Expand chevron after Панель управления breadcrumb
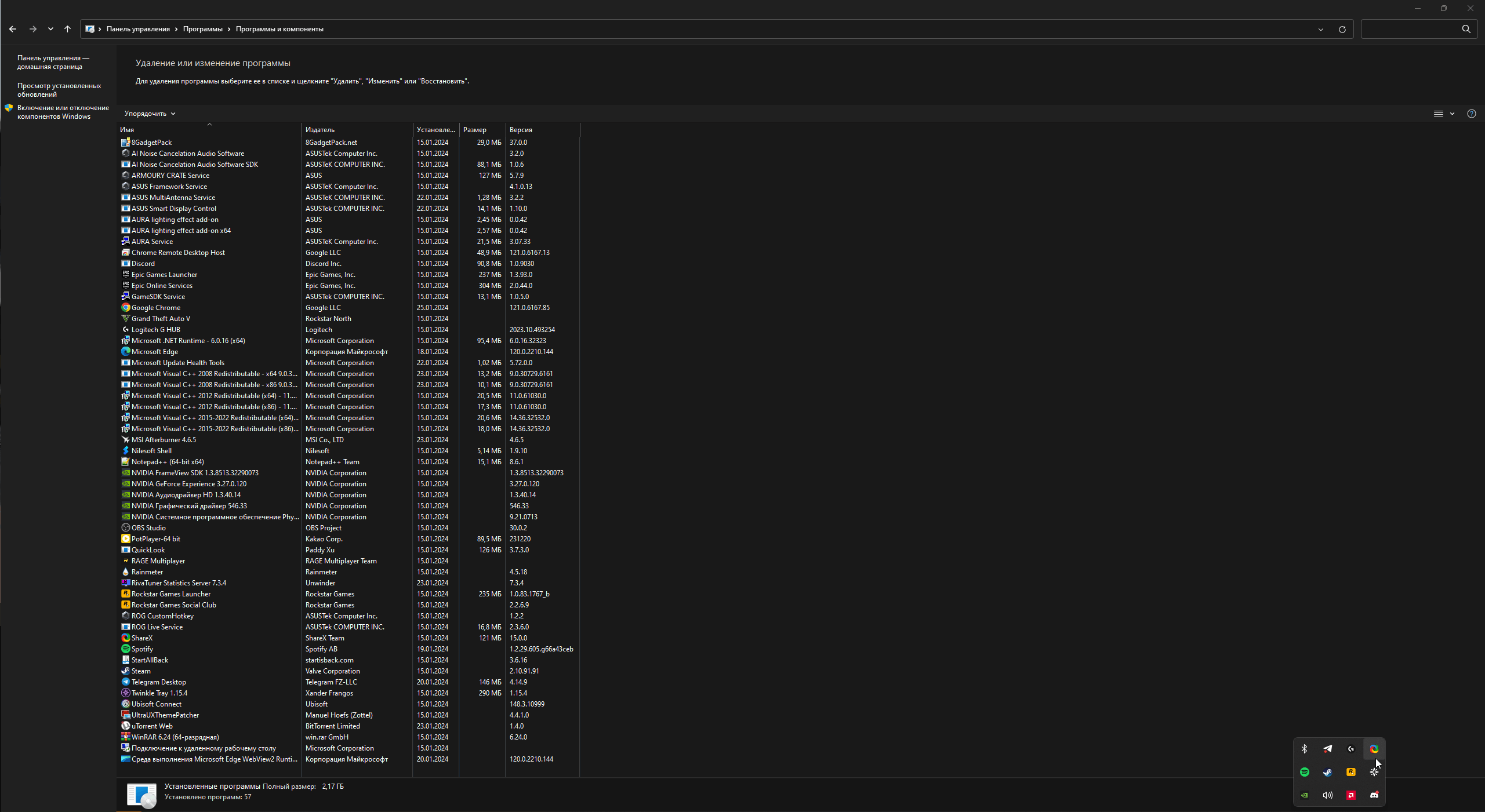This screenshot has width=1485, height=812. 176,29
